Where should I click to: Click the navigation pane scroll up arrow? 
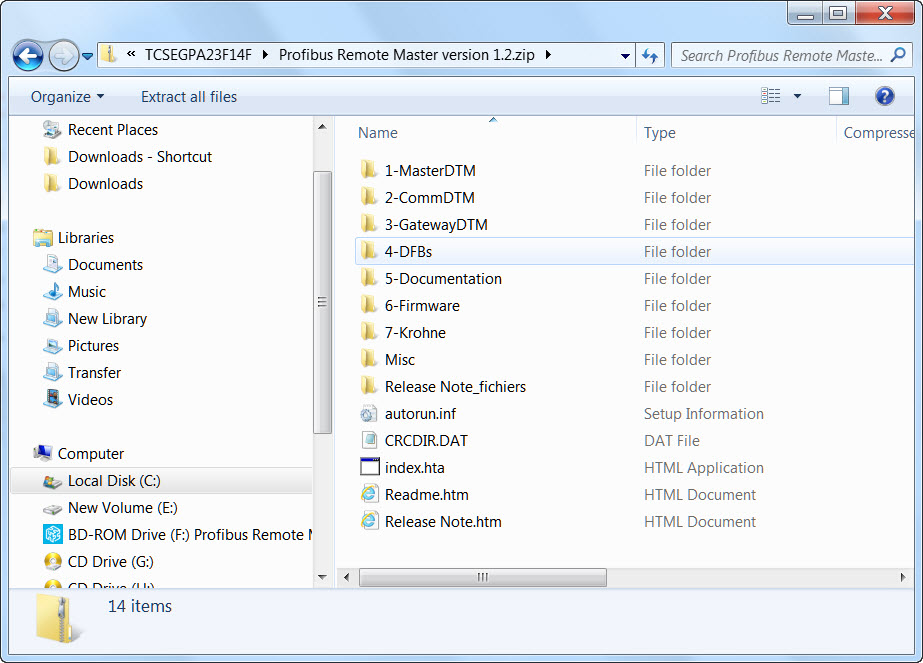(322, 127)
